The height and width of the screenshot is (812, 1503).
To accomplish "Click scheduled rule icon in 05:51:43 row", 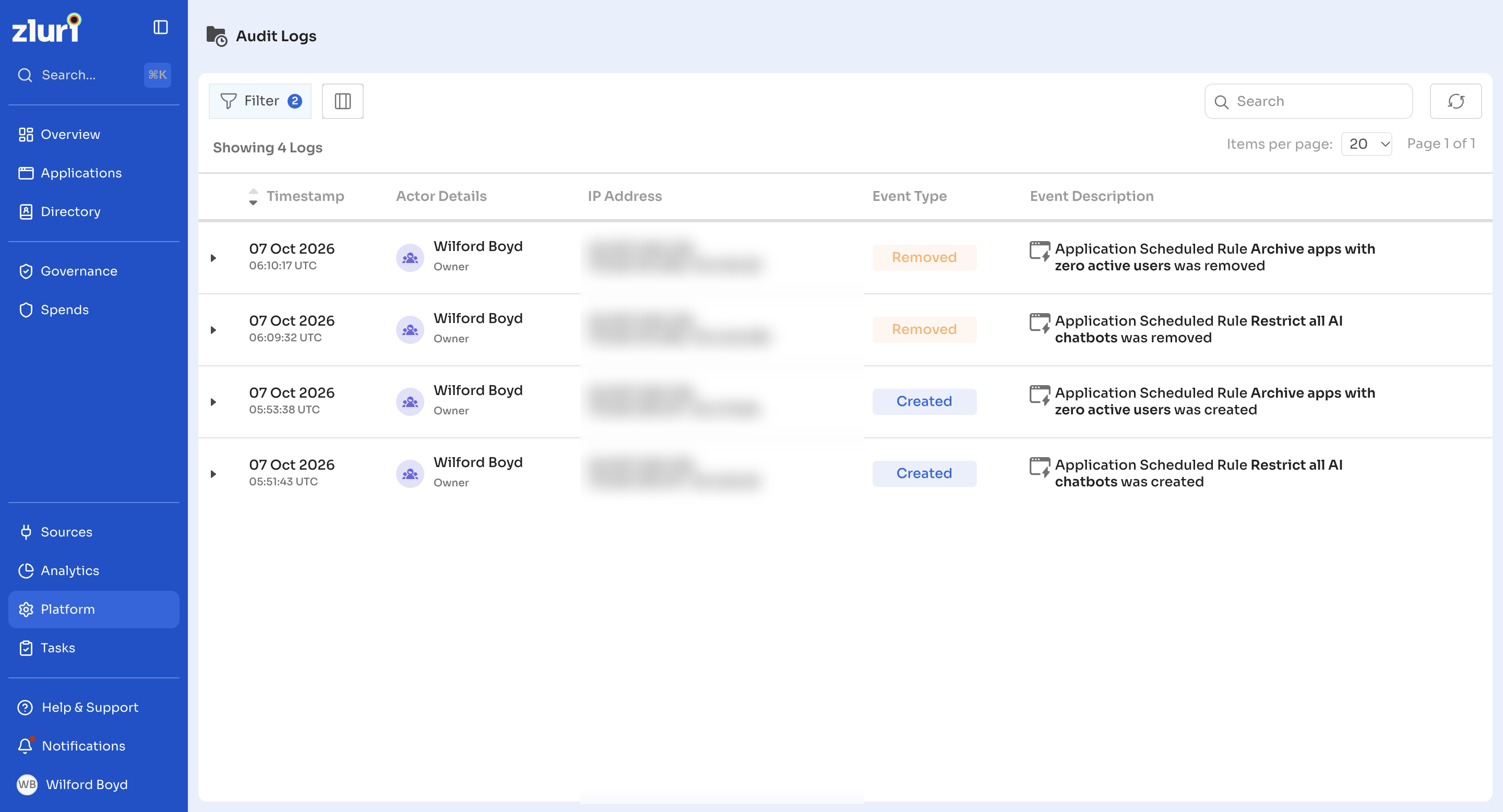I will point(1039,467).
